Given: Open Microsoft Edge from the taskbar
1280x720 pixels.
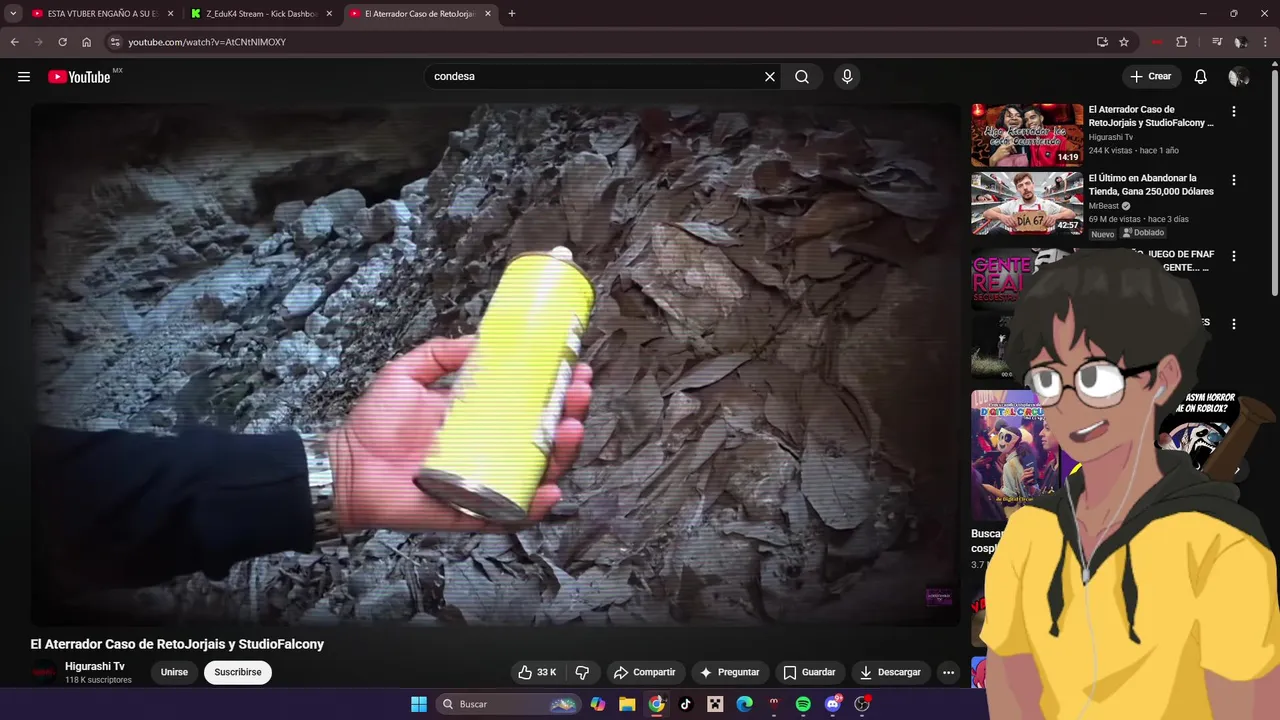Looking at the screenshot, I should pyautogui.click(x=745, y=704).
